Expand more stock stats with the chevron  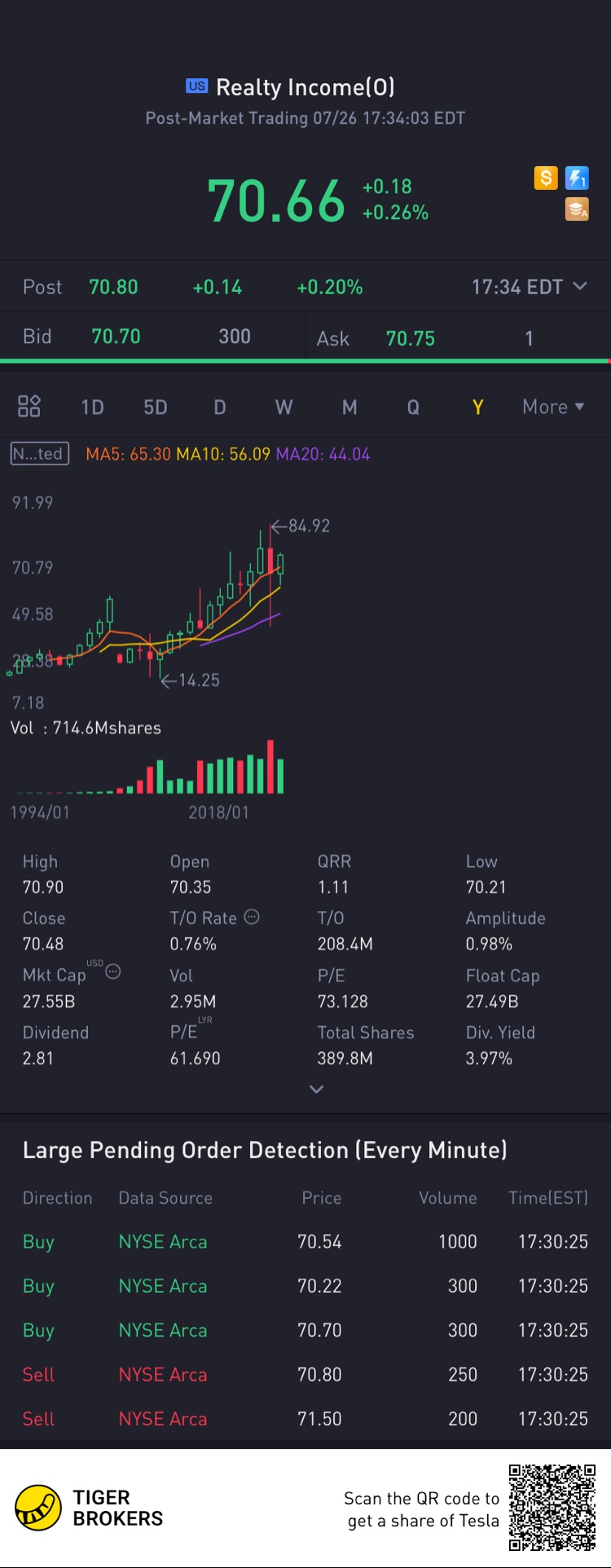point(317,1089)
